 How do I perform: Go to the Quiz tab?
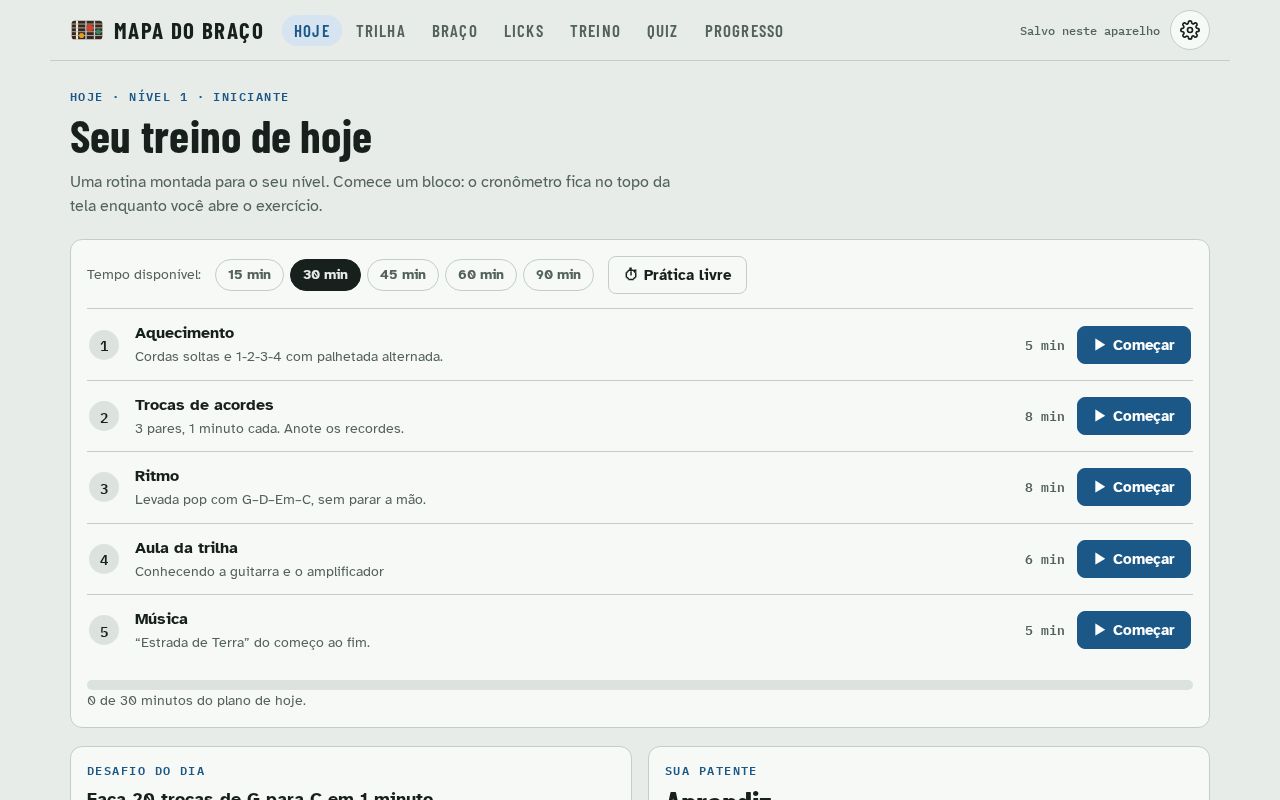662,31
